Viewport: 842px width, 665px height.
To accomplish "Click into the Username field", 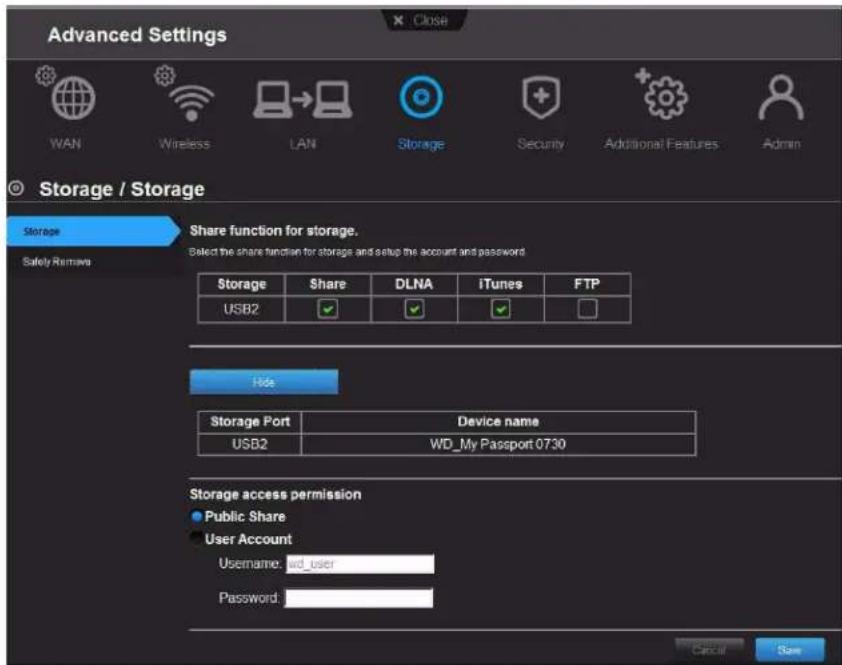I will [360, 564].
